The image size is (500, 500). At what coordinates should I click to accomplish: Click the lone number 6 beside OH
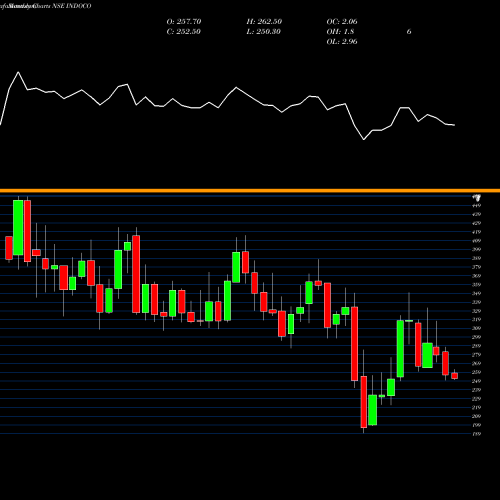409,32
